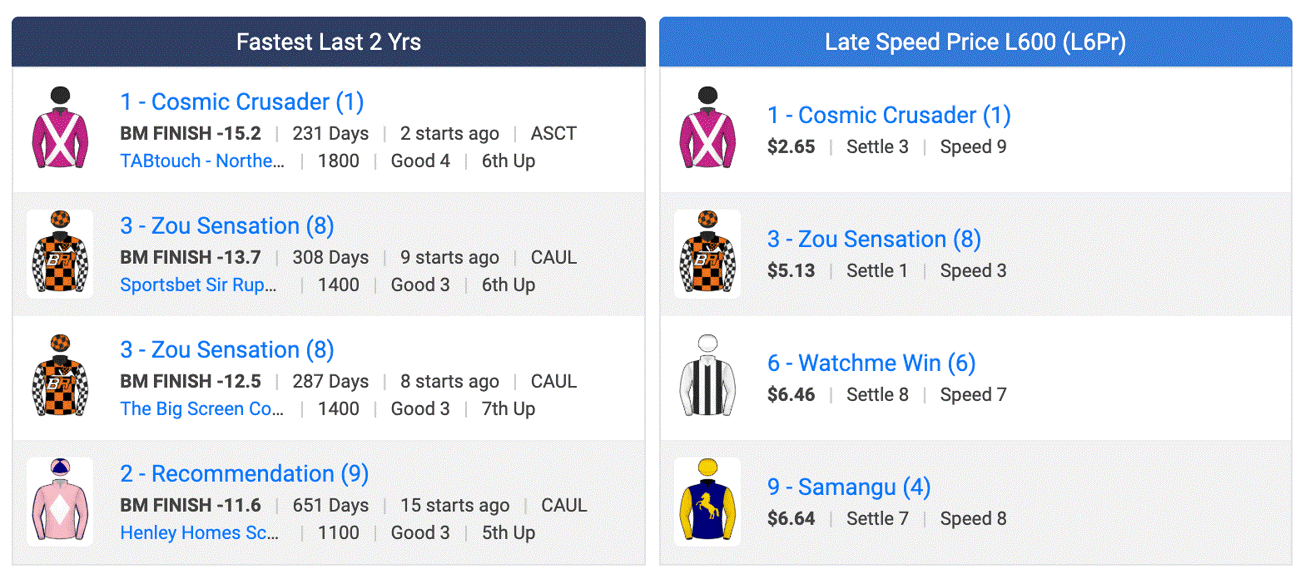Open '6 - Watchme Win (6)' horse link
The height and width of the screenshot is (574, 1300).
click(x=871, y=363)
